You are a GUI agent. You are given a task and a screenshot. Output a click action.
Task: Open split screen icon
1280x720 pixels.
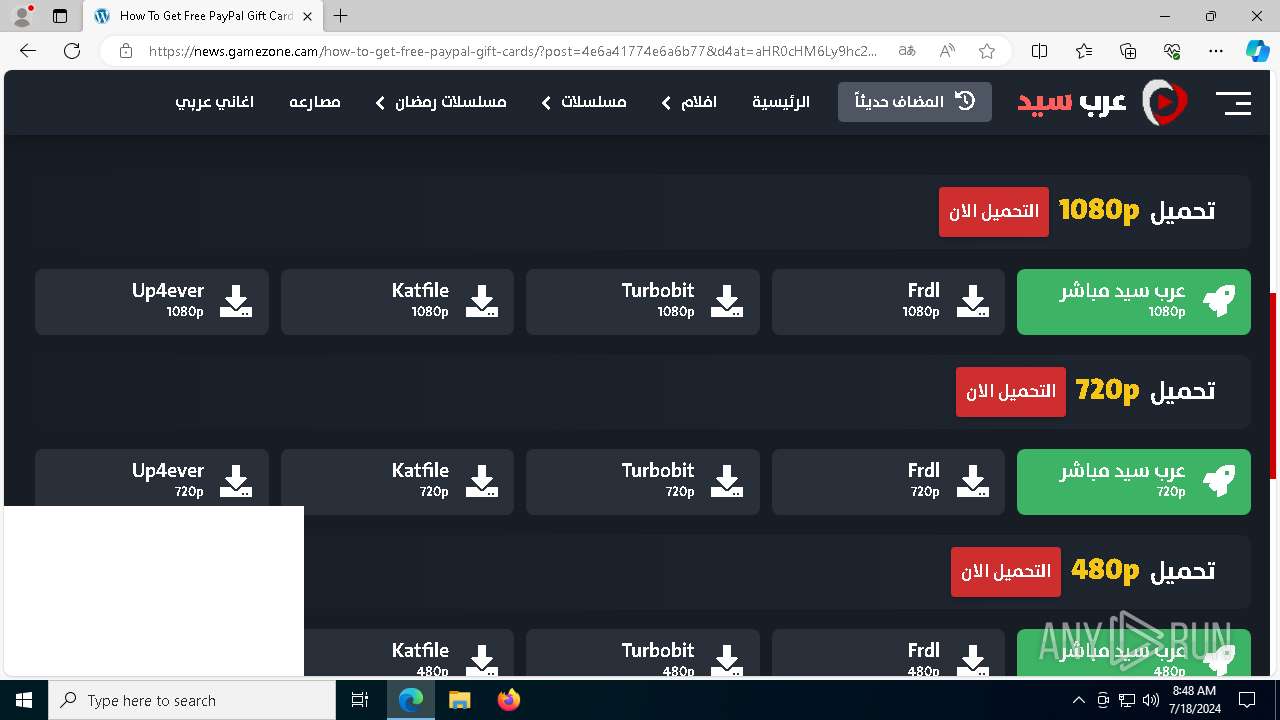coord(1040,51)
